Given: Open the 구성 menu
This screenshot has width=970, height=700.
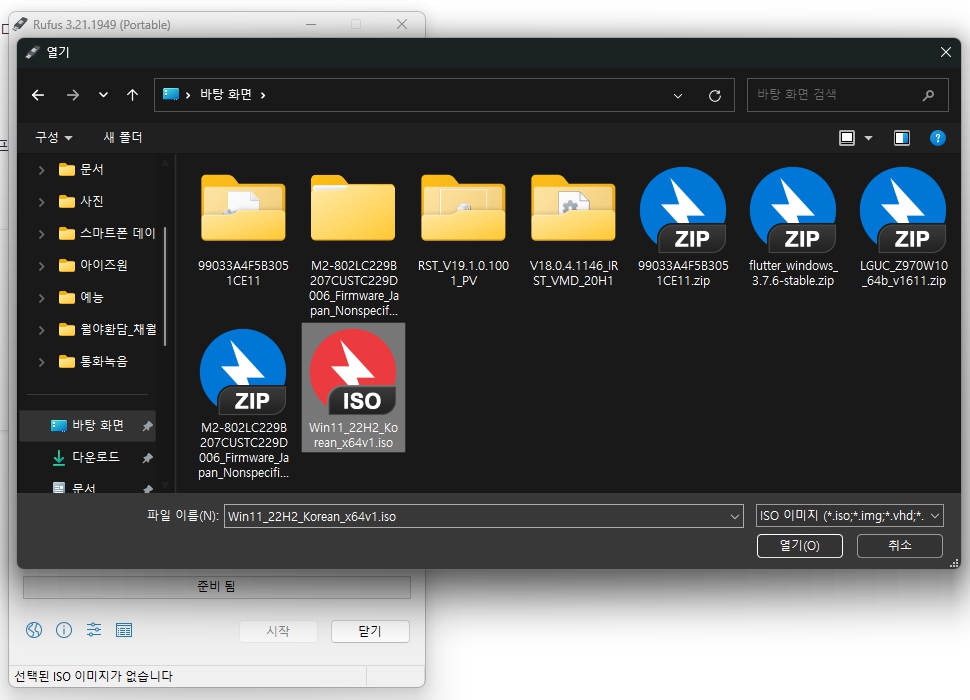Looking at the screenshot, I should tap(54, 137).
